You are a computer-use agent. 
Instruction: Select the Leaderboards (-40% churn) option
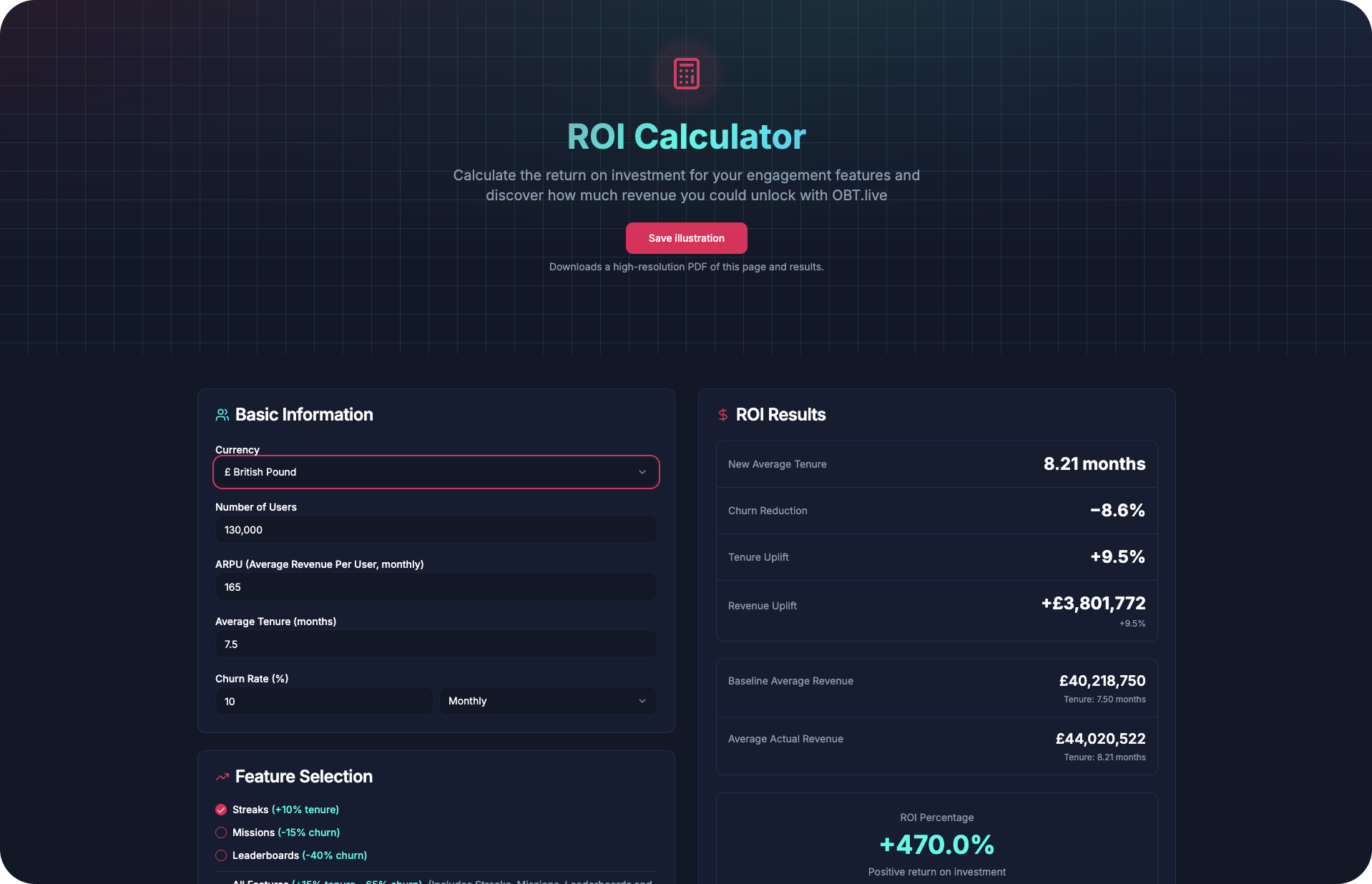pos(220,855)
